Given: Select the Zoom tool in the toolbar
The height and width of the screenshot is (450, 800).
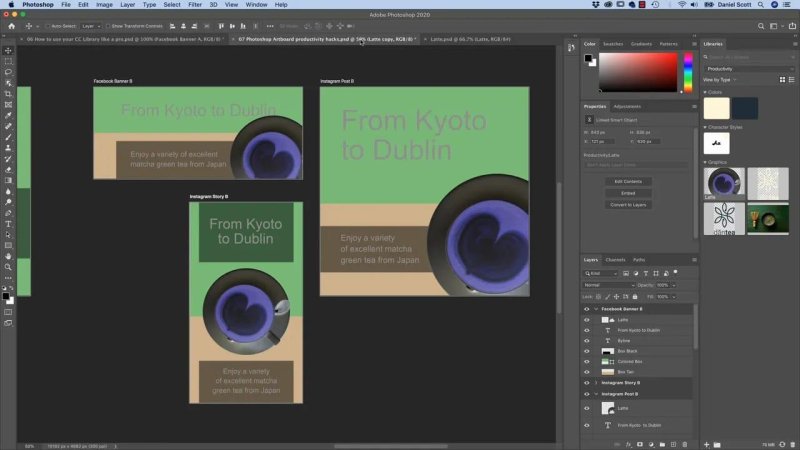Looking at the screenshot, I should point(8,267).
